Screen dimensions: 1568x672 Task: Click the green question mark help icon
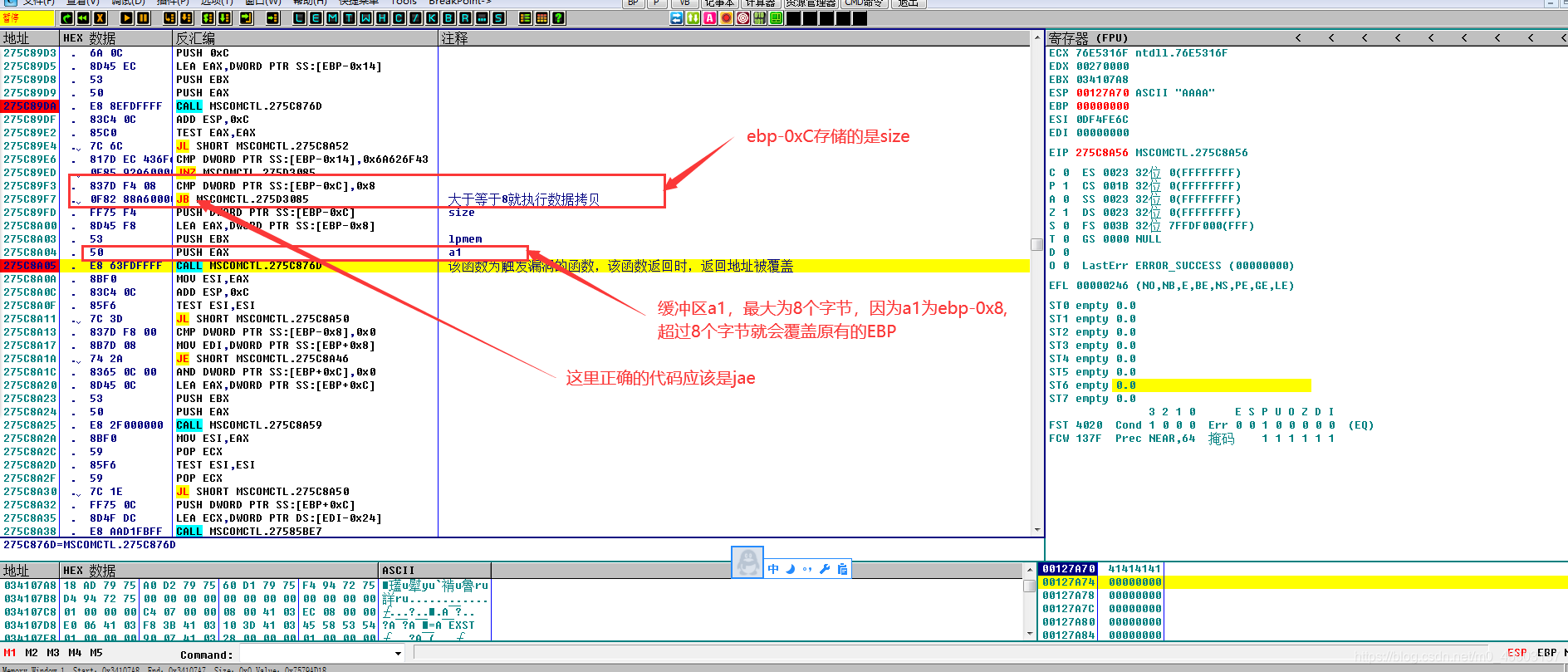coord(558,18)
